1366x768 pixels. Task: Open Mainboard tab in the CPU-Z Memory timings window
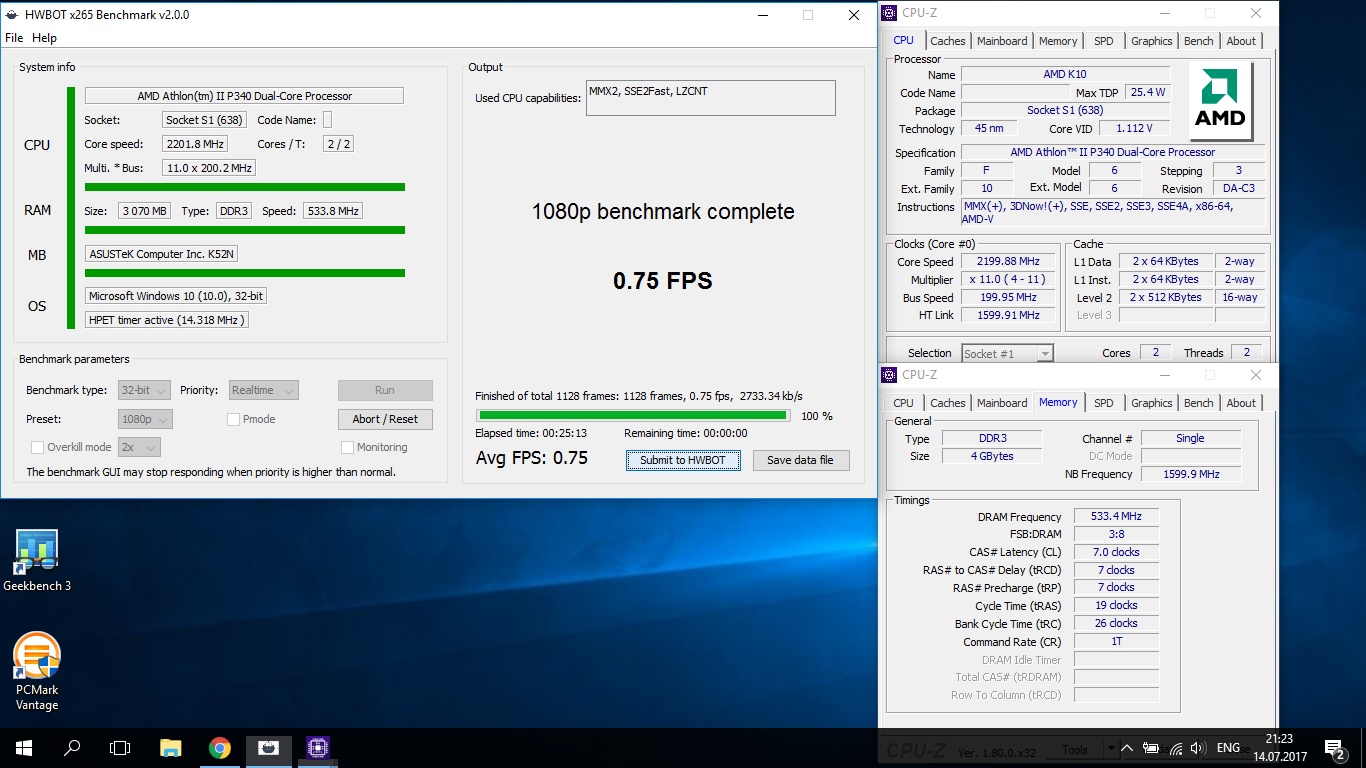click(1002, 403)
